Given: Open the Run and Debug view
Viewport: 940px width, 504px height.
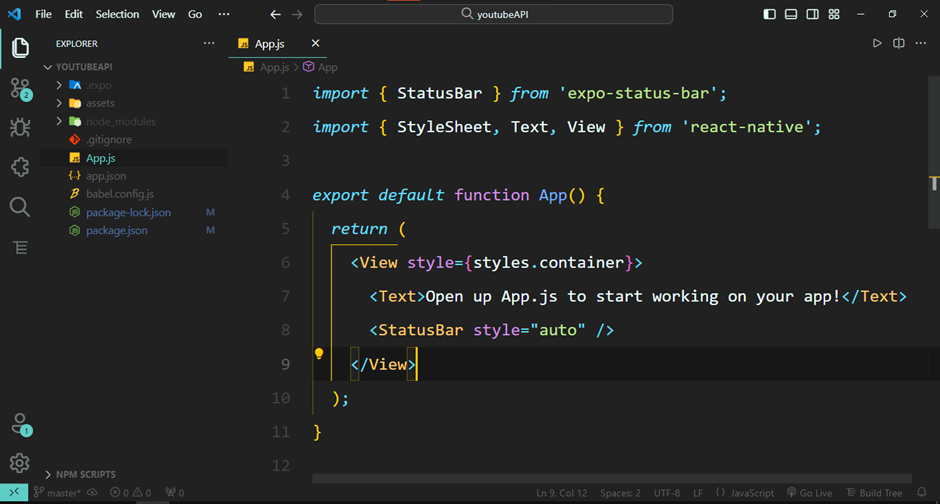Looking at the screenshot, I should click(x=20, y=127).
